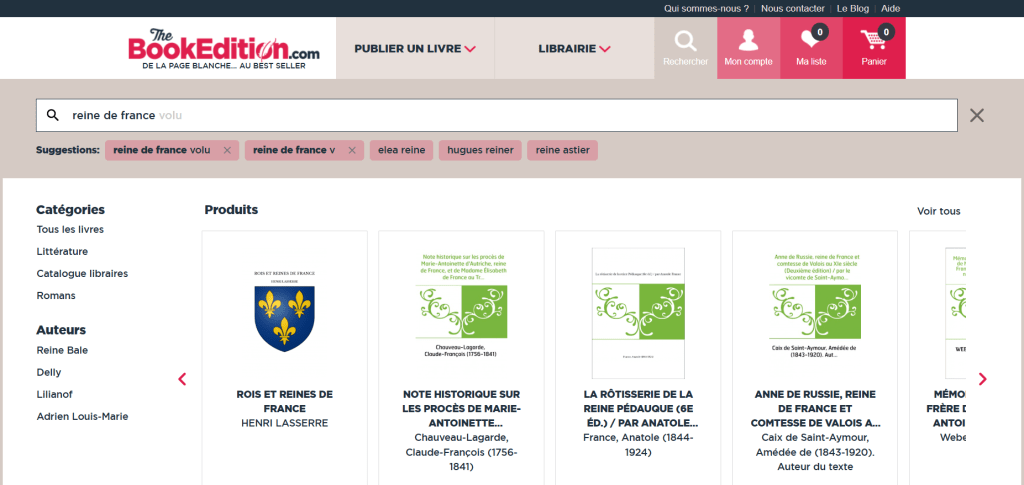Expand the Publier un livre menu

pyautogui.click(x=415, y=48)
